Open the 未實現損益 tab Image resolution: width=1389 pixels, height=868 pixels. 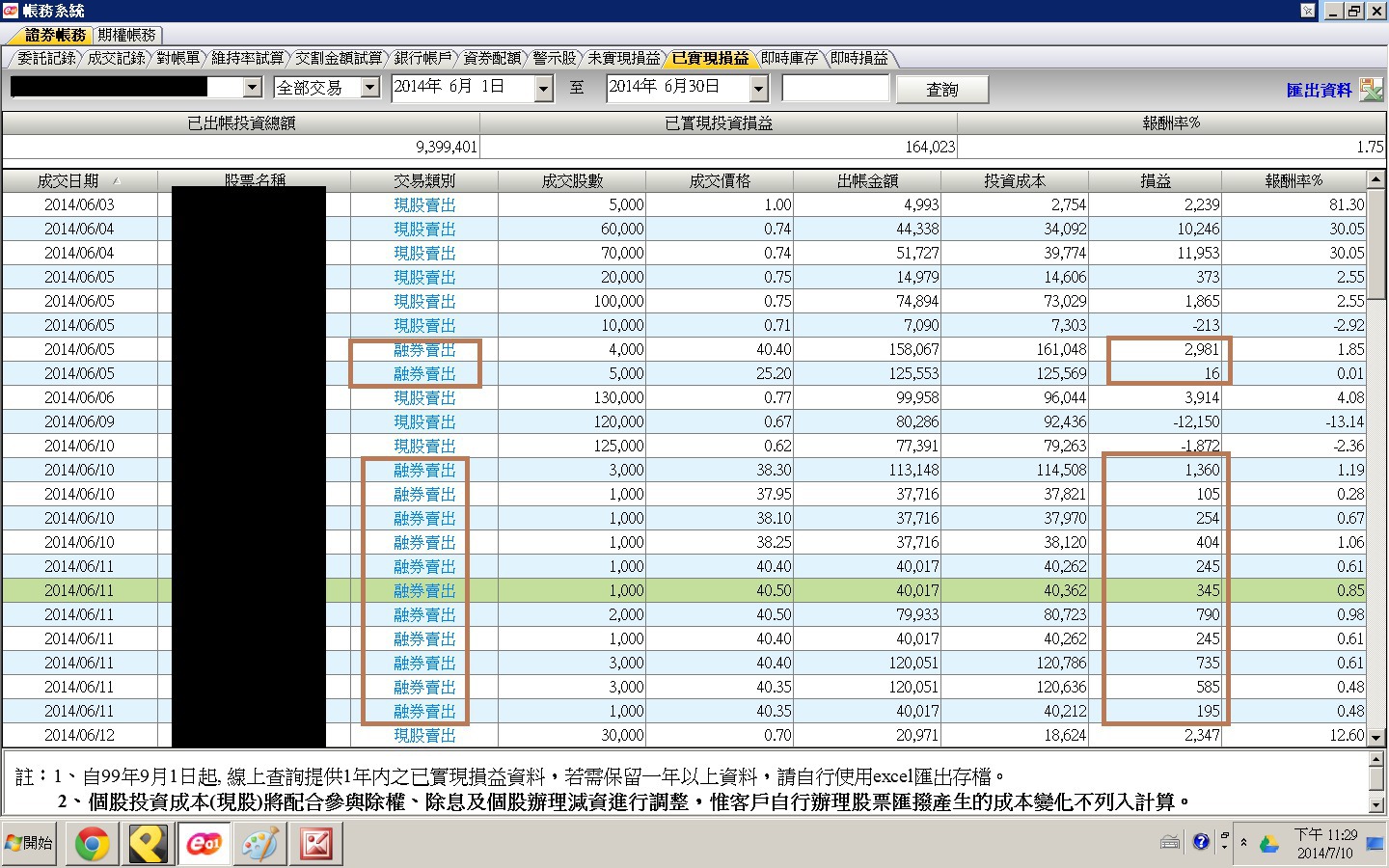point(624,58)
